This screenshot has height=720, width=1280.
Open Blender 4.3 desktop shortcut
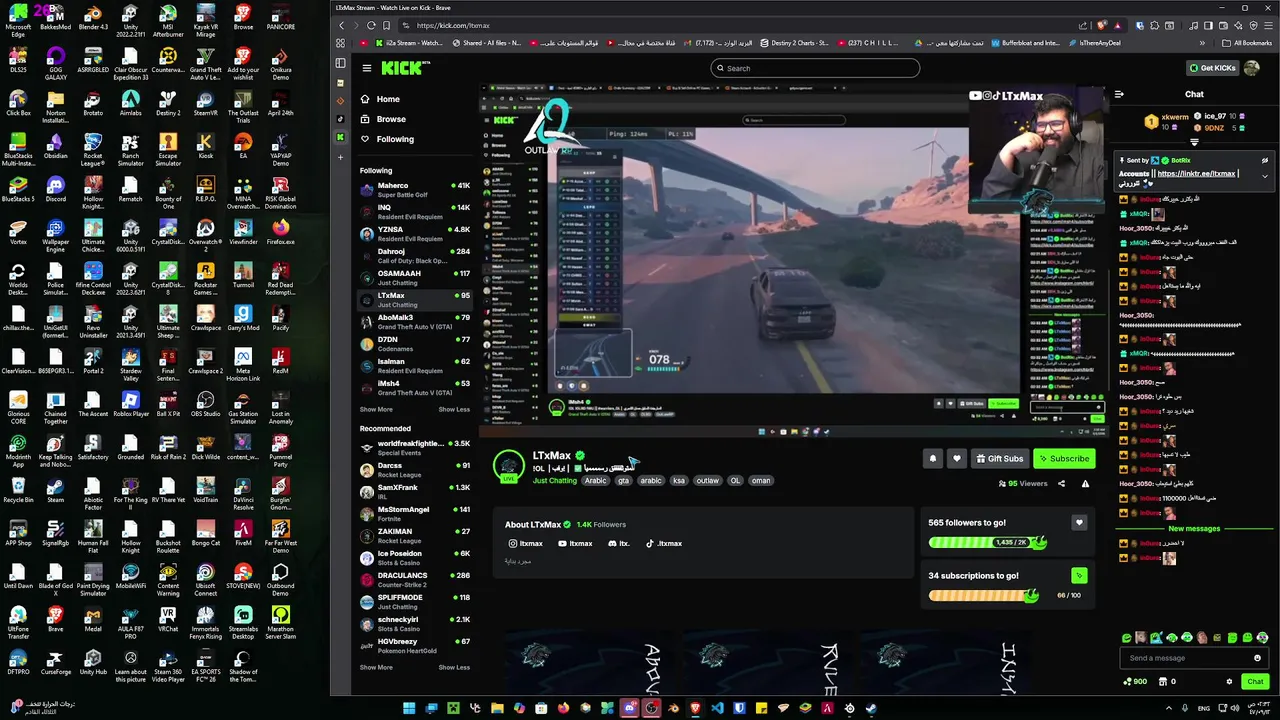[93, 18]
